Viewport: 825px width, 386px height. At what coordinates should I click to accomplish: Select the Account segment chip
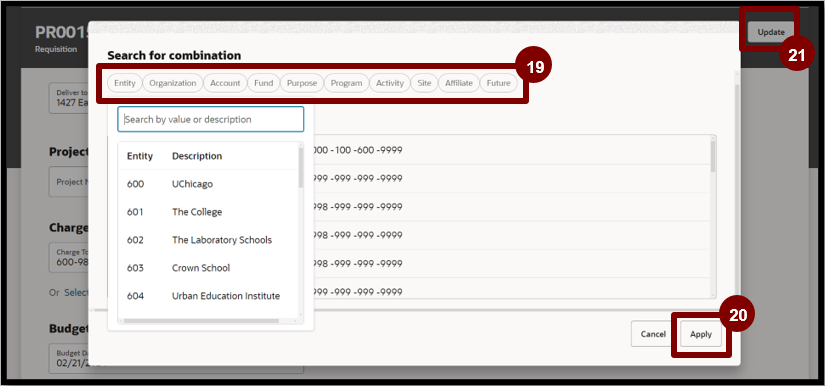click(225, 83)
